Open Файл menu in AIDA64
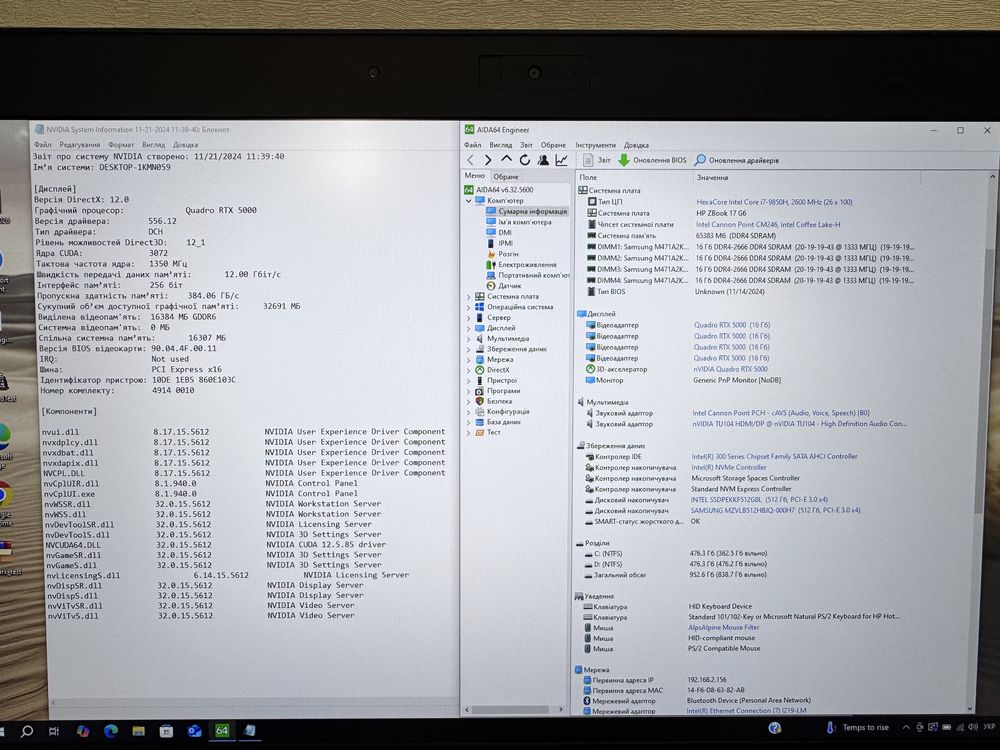Screen dimensions: 1000x750 point(473,145)
